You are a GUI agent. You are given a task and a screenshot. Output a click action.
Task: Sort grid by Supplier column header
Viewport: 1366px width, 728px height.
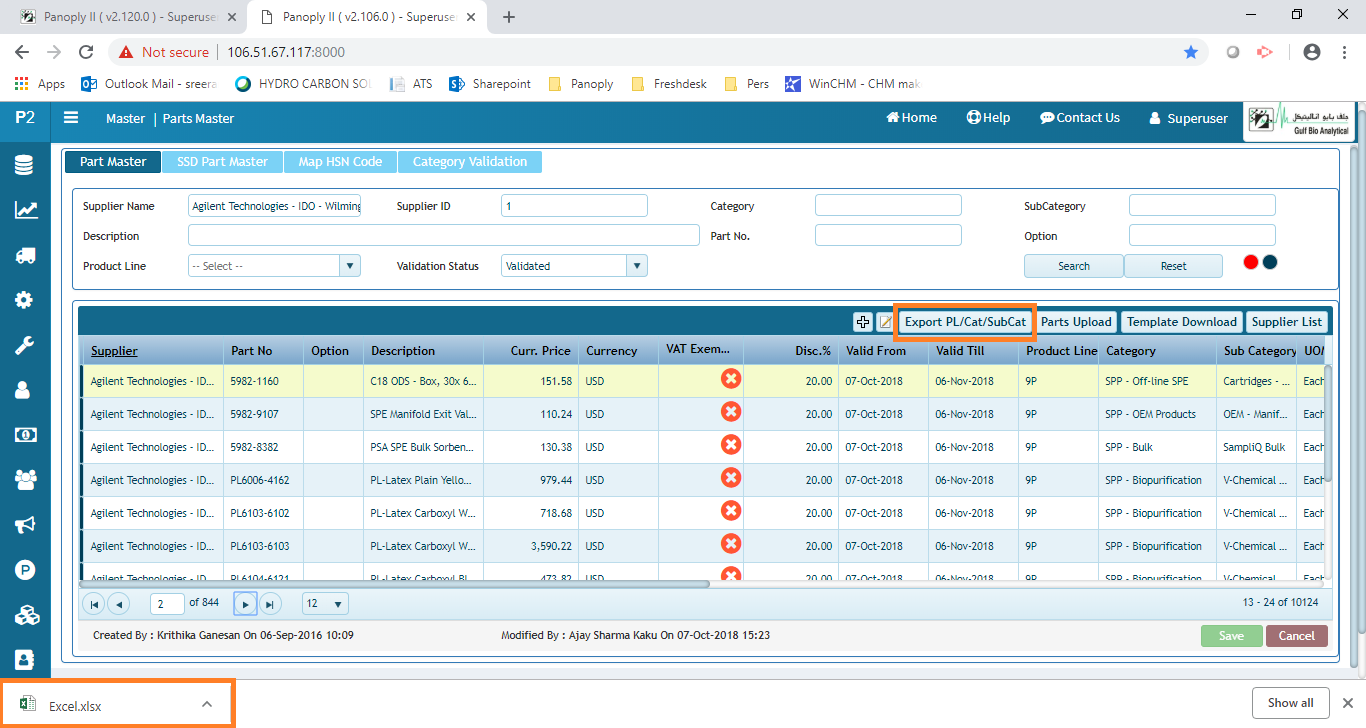(114, 351)
